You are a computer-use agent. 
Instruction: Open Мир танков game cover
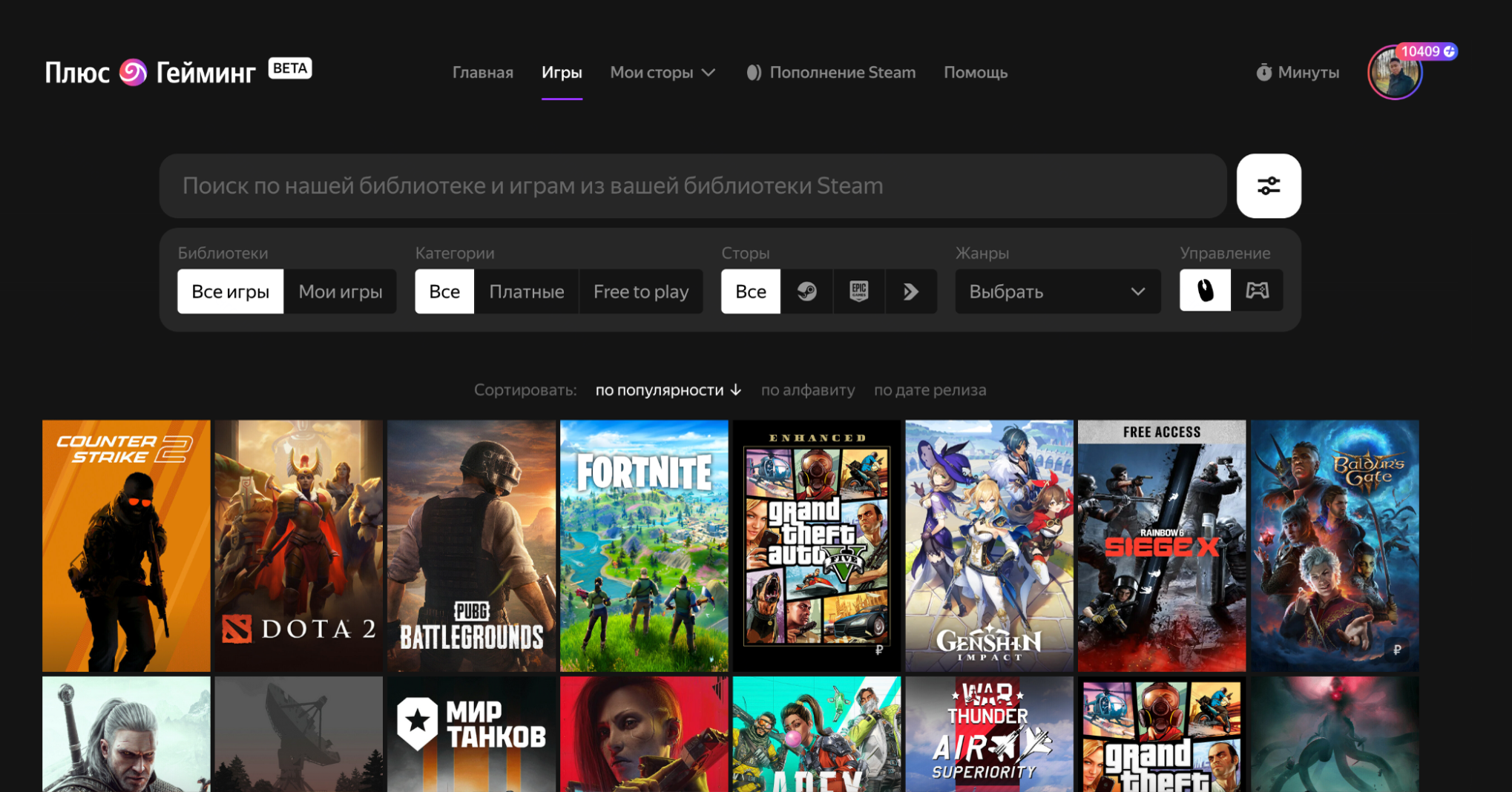tap(471, 734)
